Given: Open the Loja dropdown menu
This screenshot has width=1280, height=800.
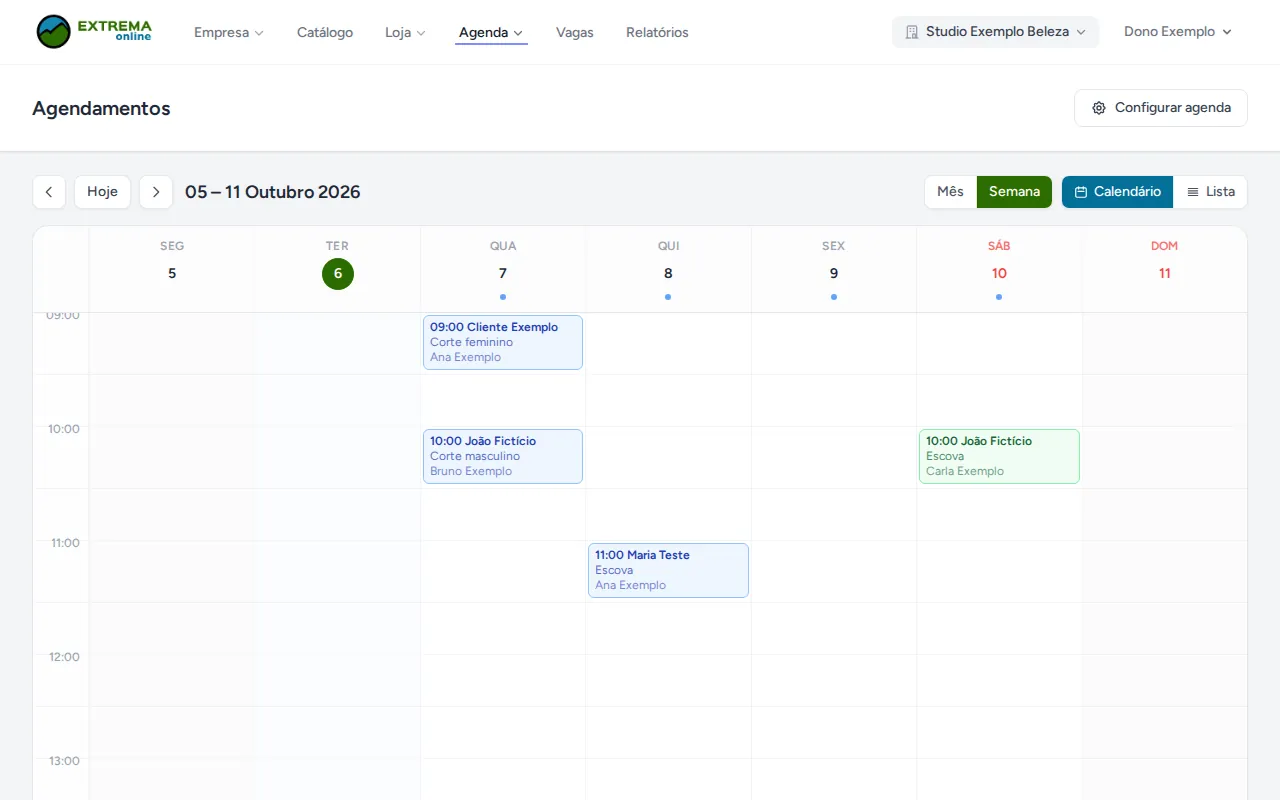Looking at the screenshot, I should click(405, 32).
